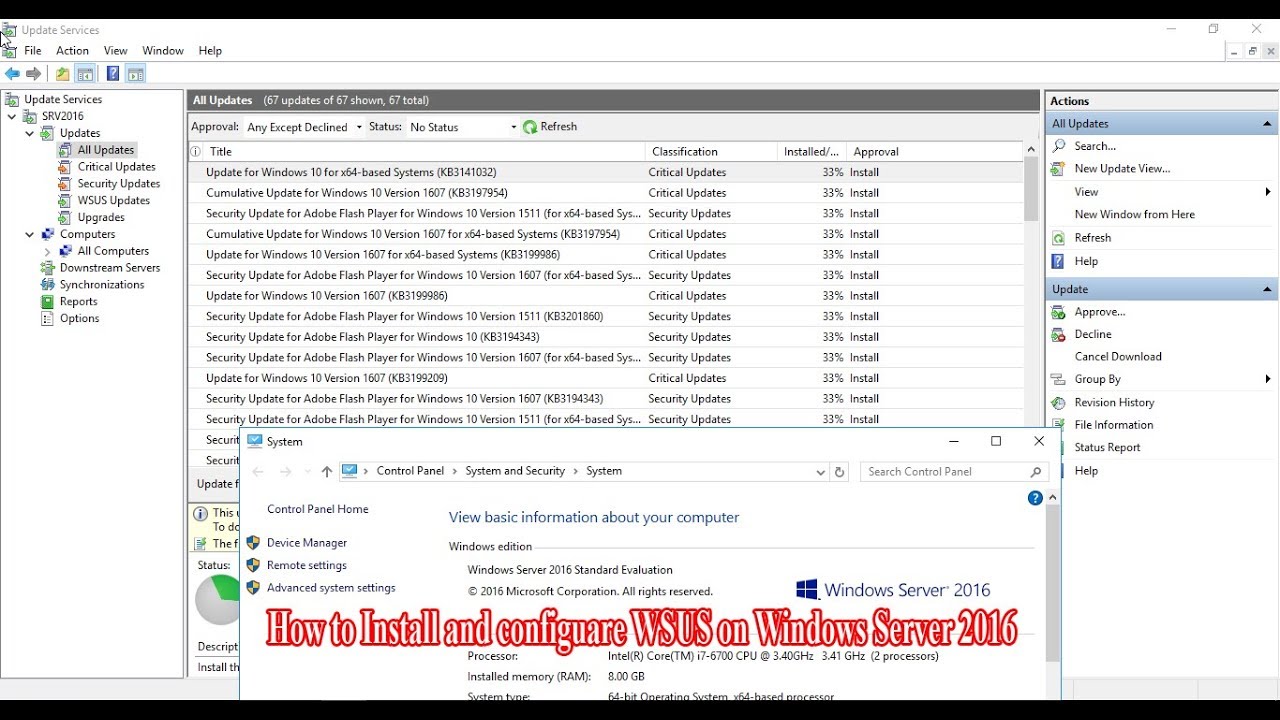The height and width of the screenshot is (720, 1280).
Task: Click the New Update View icon
Action: [x=1059, y=169]
